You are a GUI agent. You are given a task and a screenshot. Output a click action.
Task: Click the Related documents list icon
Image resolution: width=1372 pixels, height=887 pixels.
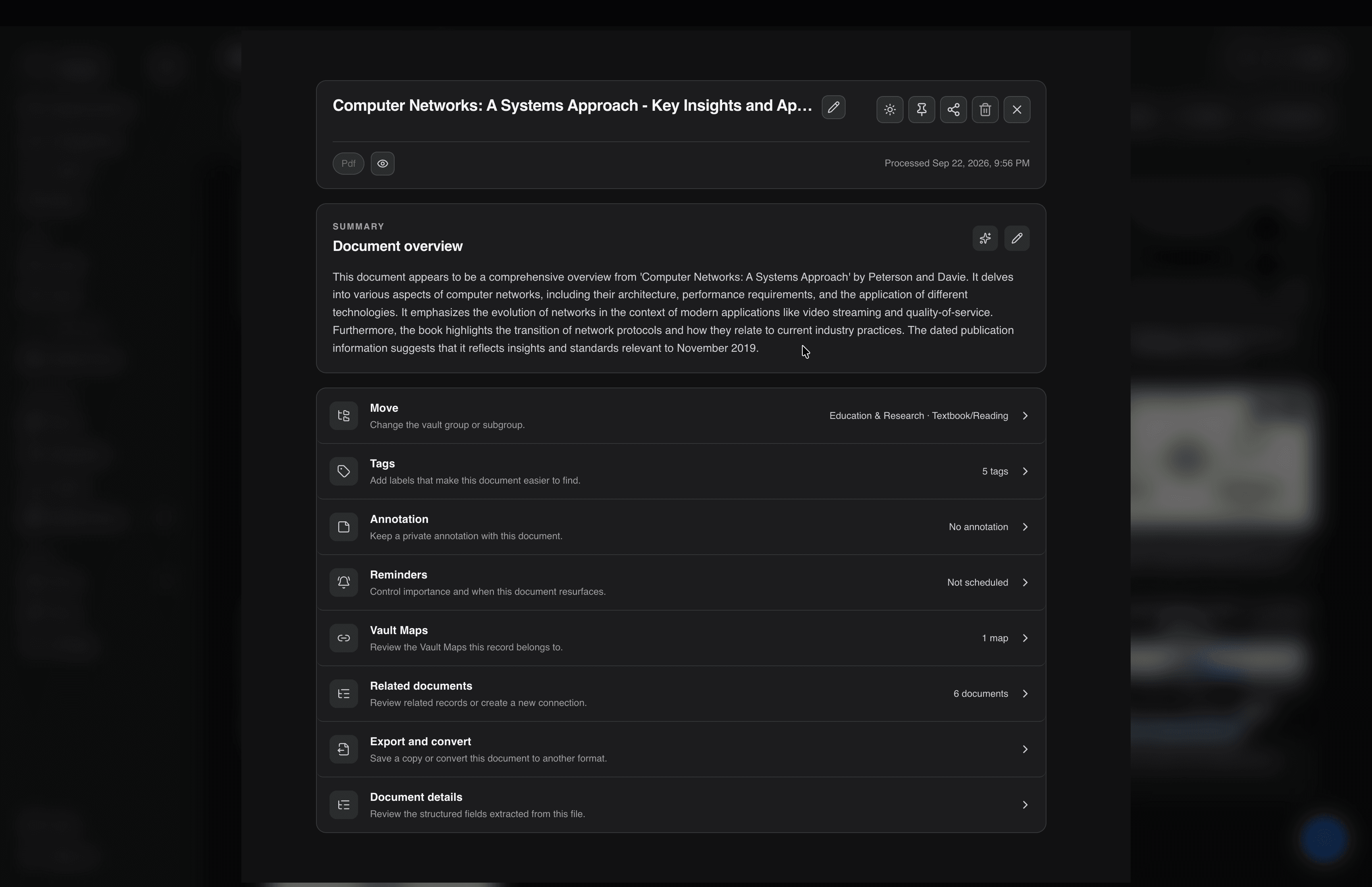coord(344,694)
